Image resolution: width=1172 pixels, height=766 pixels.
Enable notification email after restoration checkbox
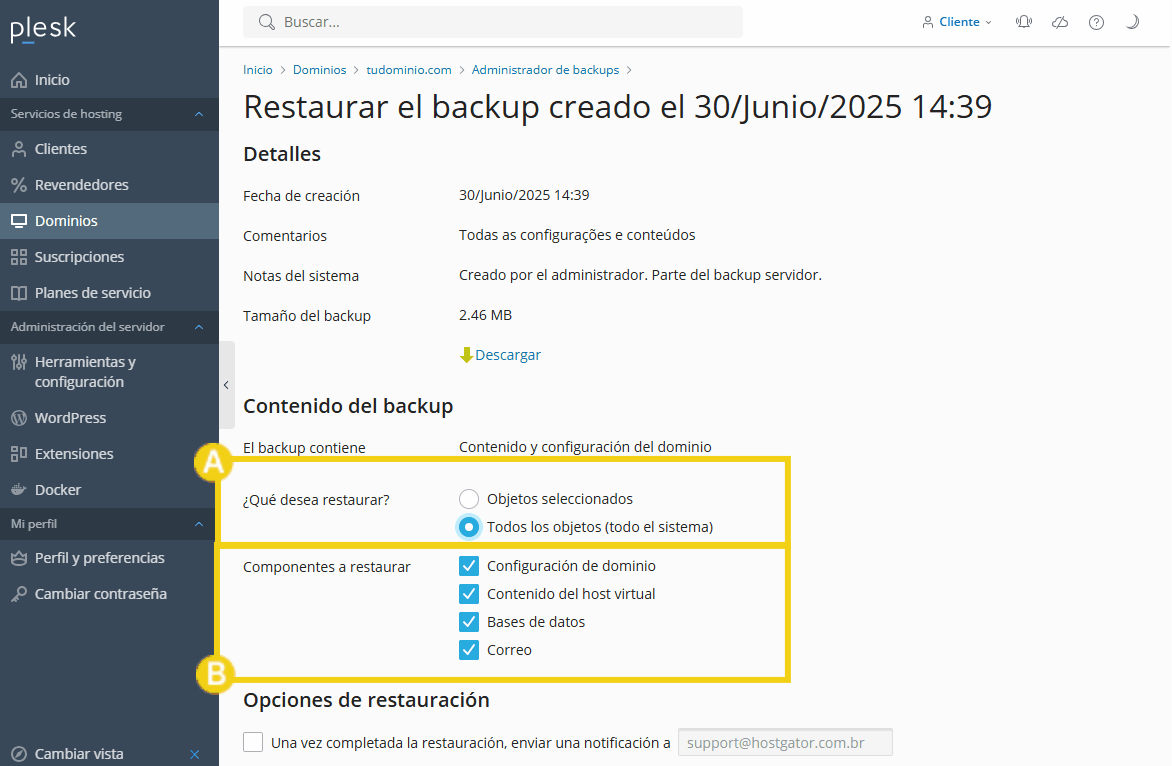click(253, 742)
